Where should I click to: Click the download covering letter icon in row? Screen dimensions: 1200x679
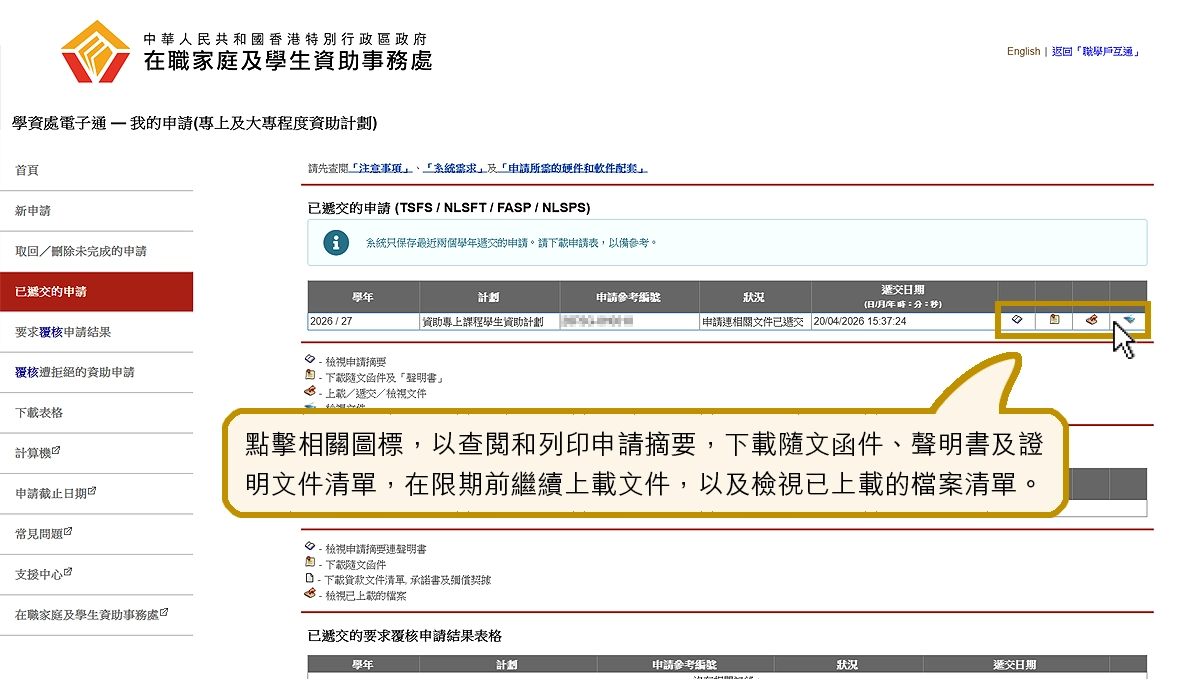[1054, 321]
